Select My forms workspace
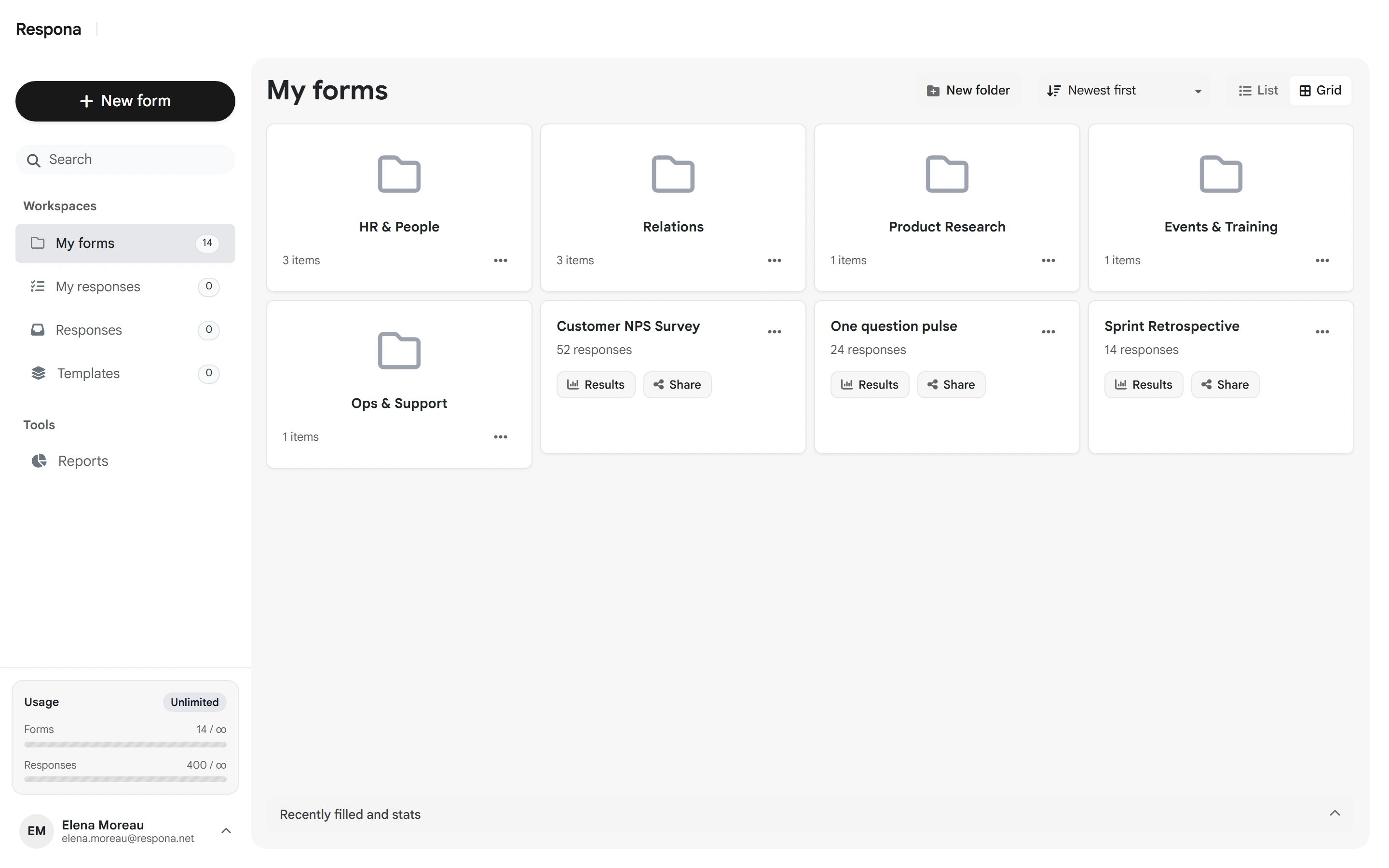 point(125,244)
